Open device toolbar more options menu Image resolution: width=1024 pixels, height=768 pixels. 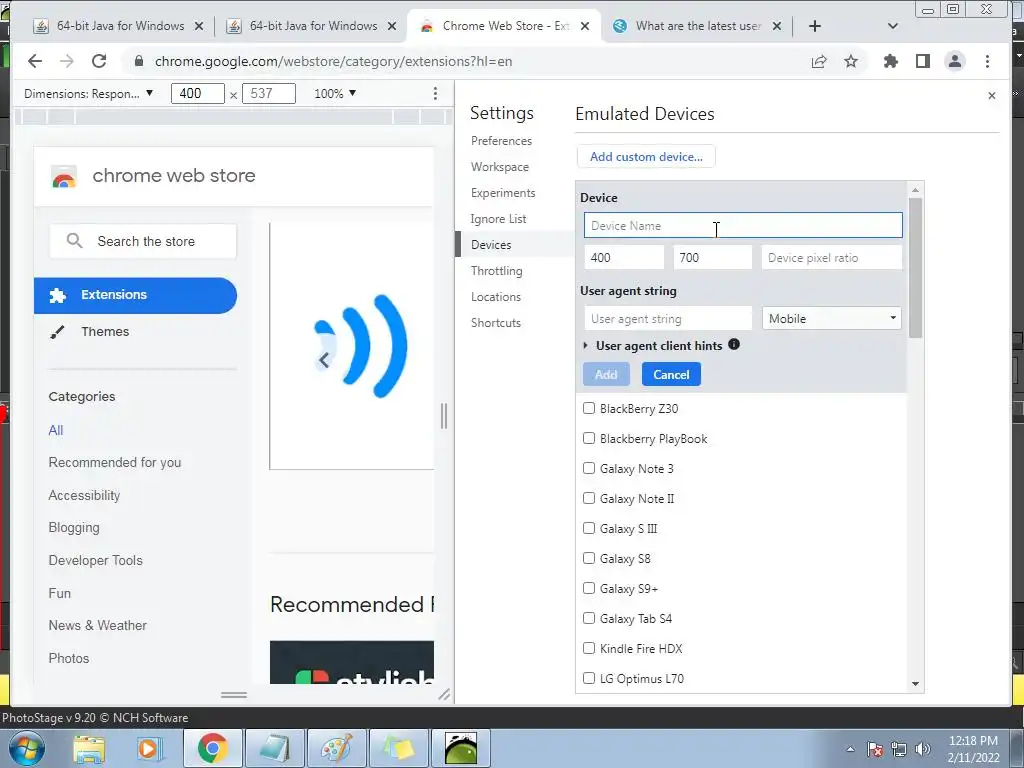click(x=435, y=93)
